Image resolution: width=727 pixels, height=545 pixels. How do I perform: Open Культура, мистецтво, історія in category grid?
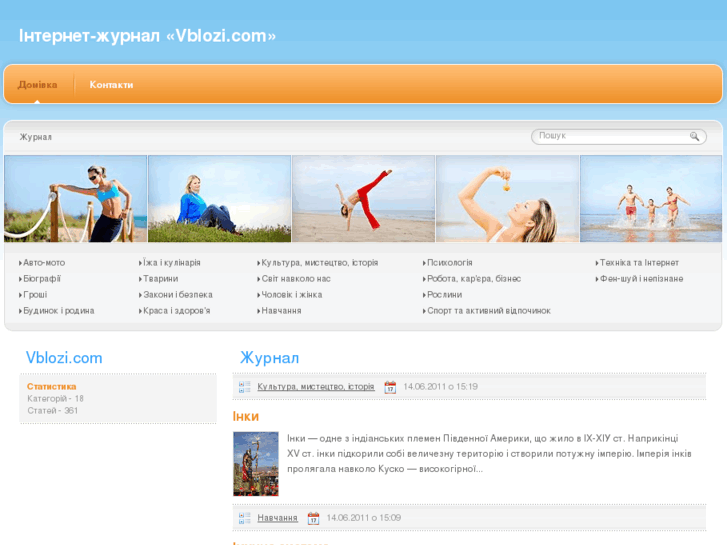[x=319, y=263]
